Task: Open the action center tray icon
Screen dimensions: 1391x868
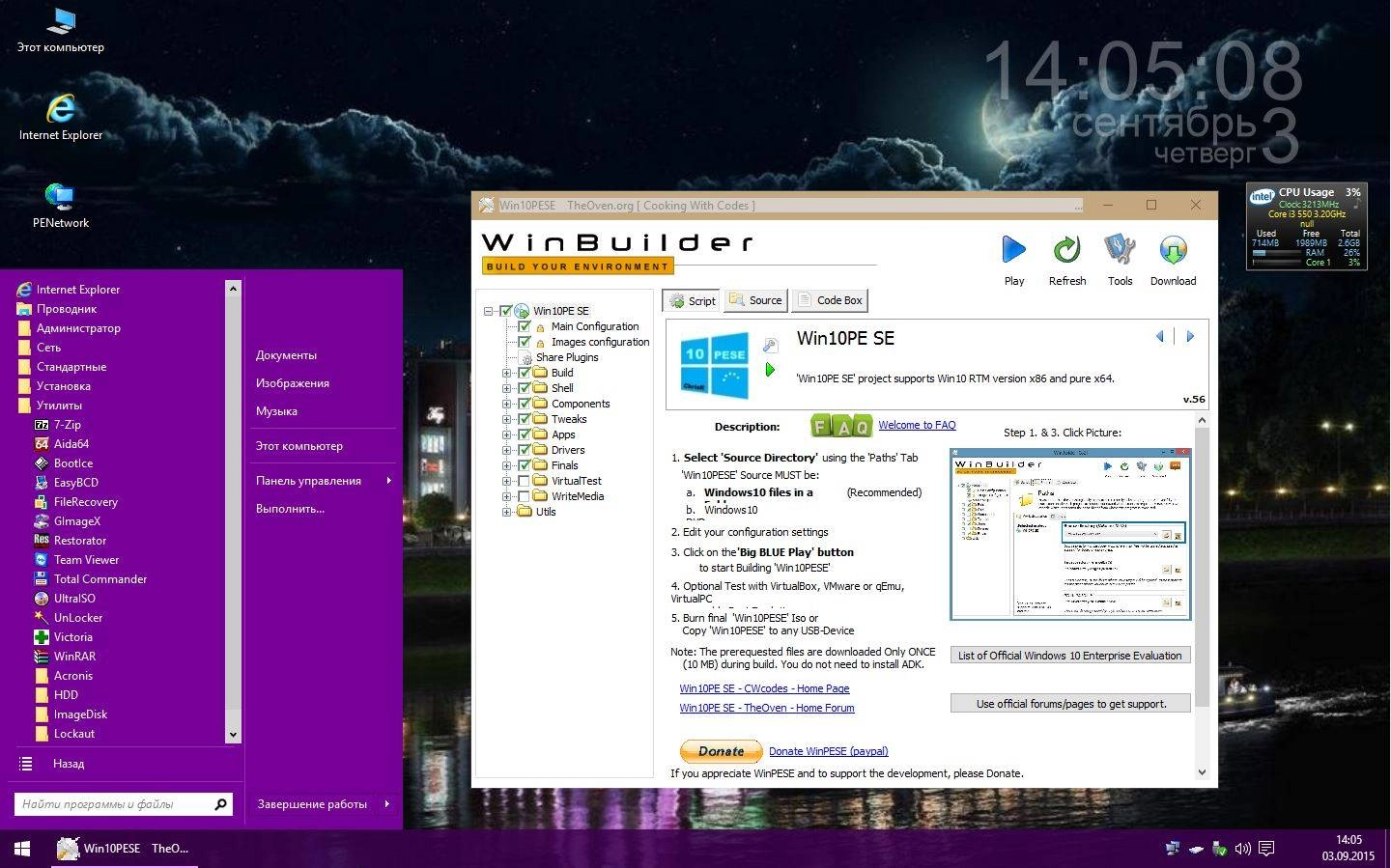Action: click(1266, 849)
